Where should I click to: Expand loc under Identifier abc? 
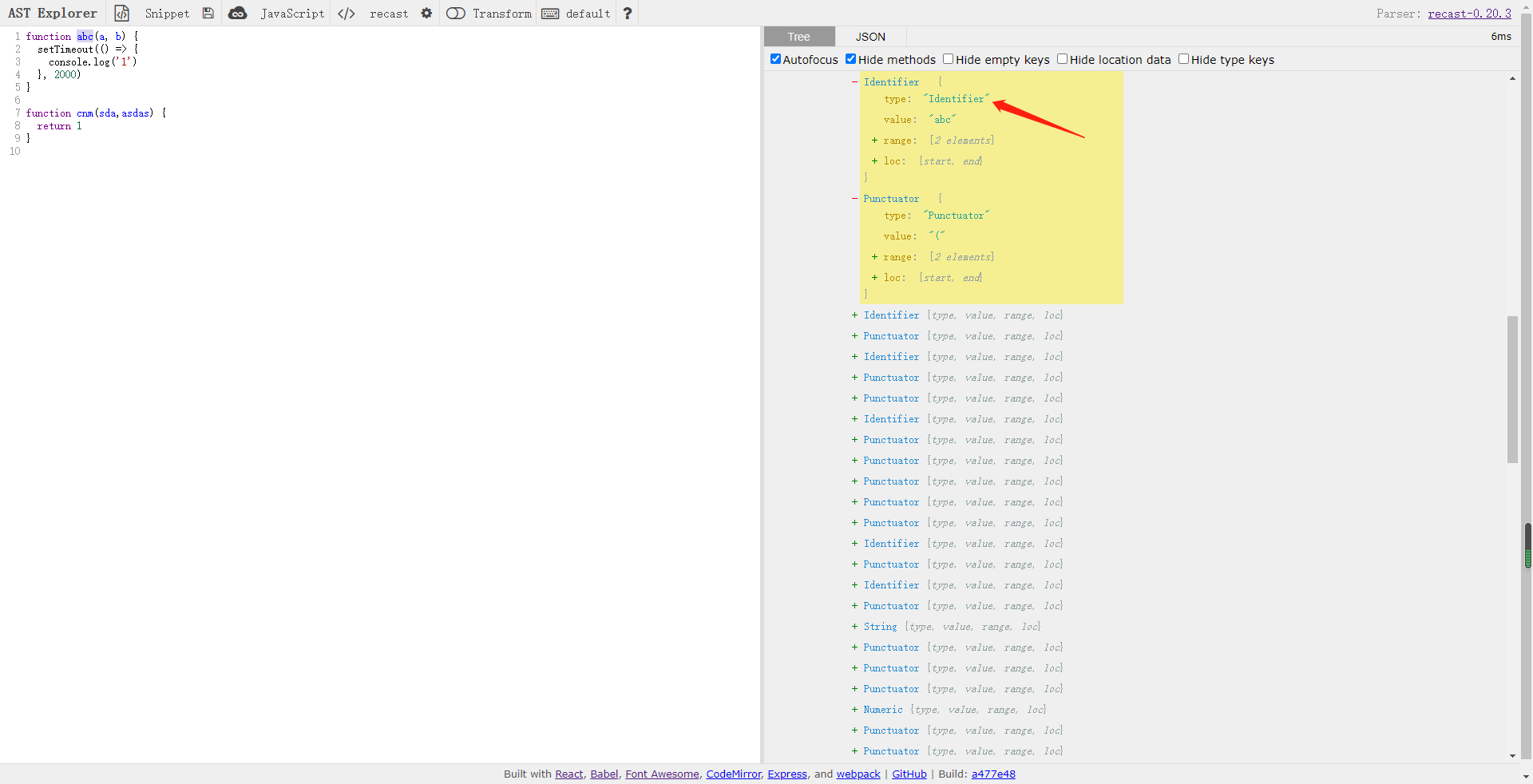pos(874,161)
